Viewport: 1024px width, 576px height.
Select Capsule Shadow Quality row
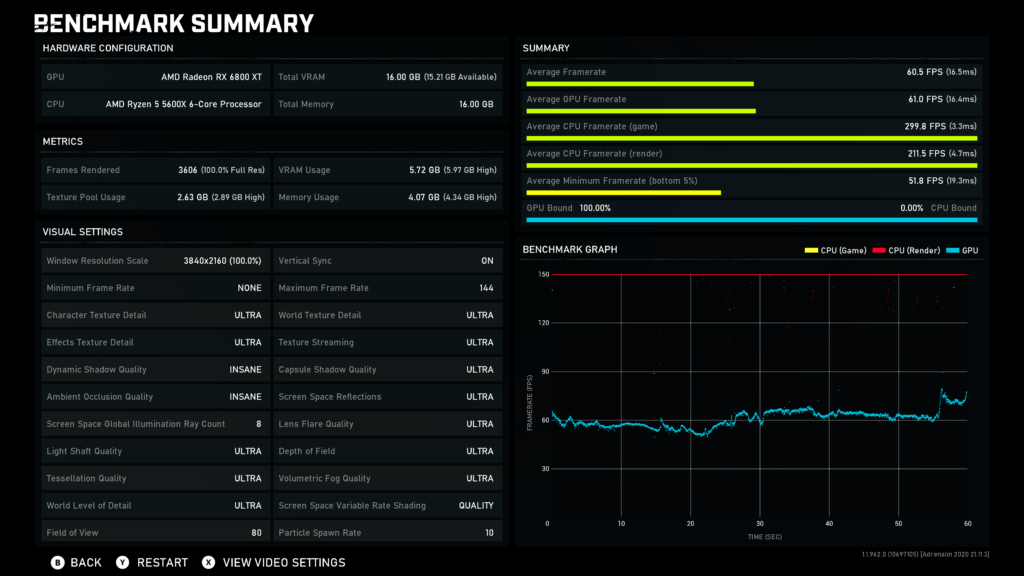tap(388, 370)
